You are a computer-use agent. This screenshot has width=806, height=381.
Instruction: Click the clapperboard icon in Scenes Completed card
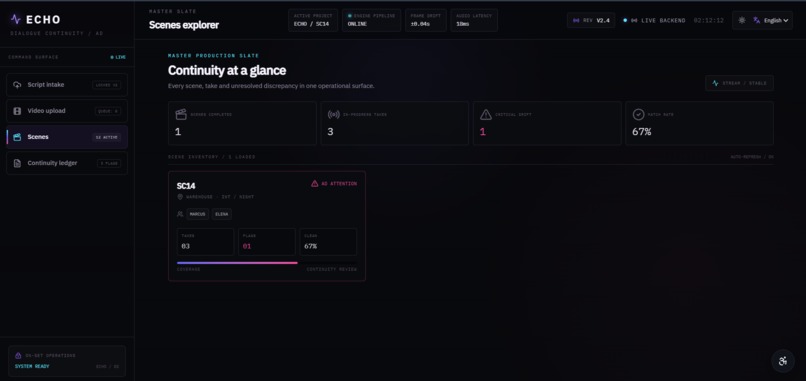coord(180,114)
